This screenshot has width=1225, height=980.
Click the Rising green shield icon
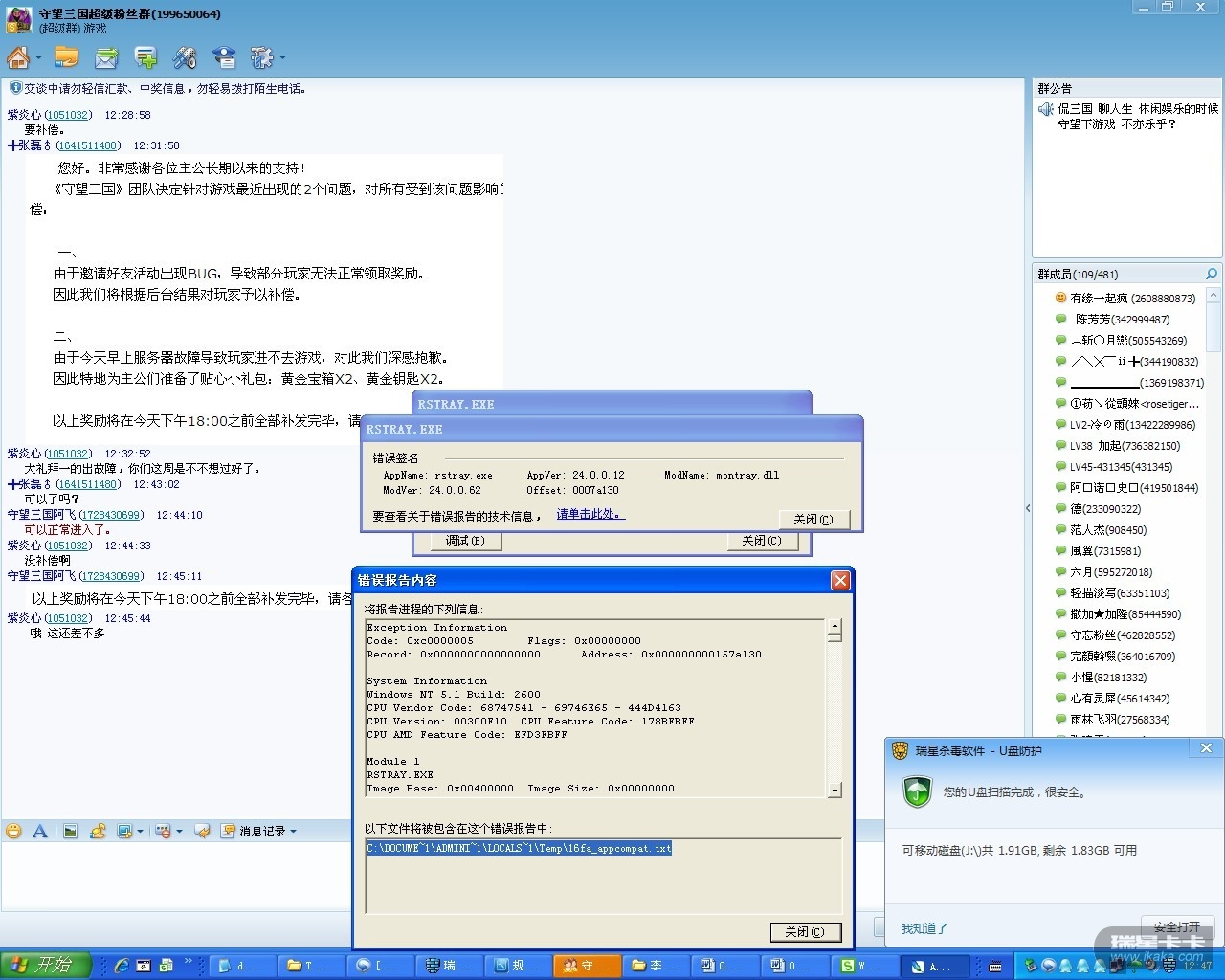tap(918, 791)
